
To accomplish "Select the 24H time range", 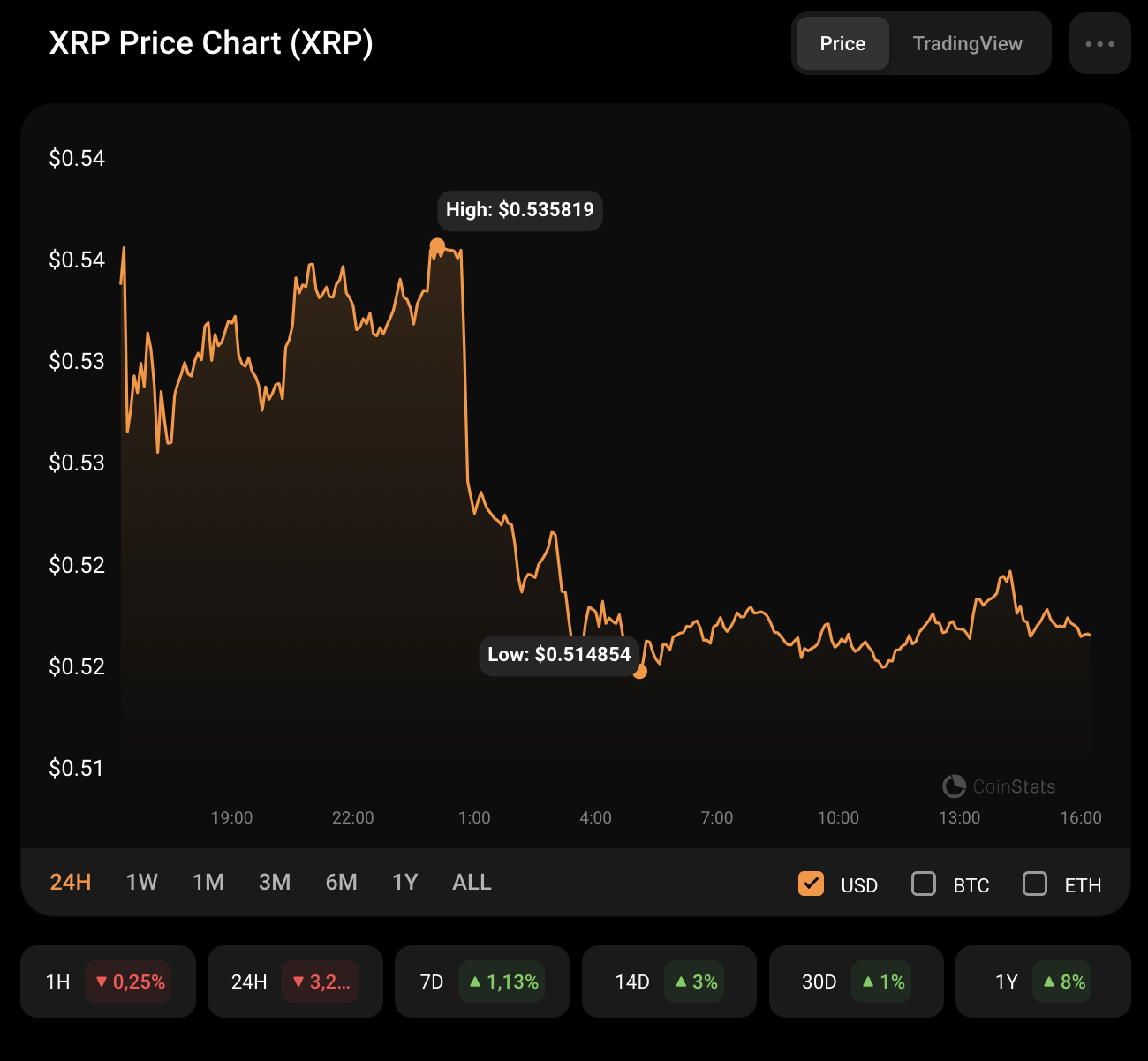I will (71, 882).
